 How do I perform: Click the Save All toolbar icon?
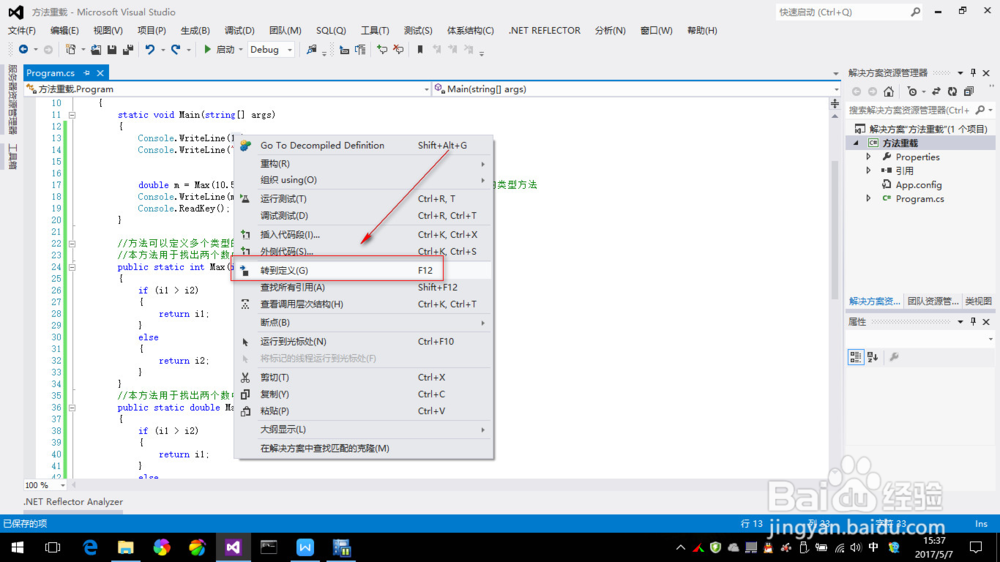(x=128, y=50)
